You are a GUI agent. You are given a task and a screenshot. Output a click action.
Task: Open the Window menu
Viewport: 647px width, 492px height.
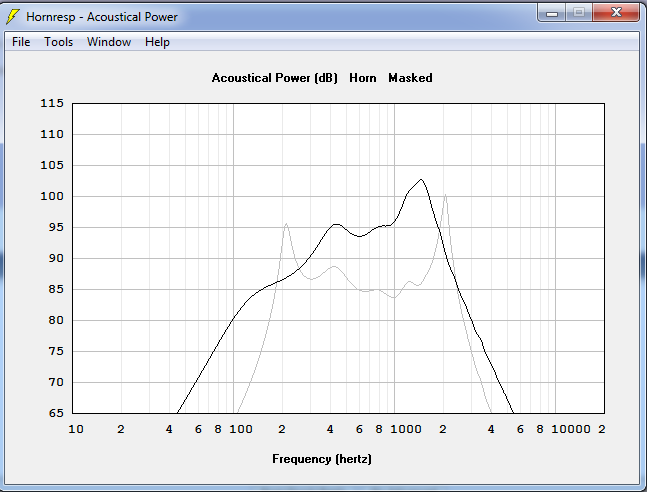tap(109, 42)
